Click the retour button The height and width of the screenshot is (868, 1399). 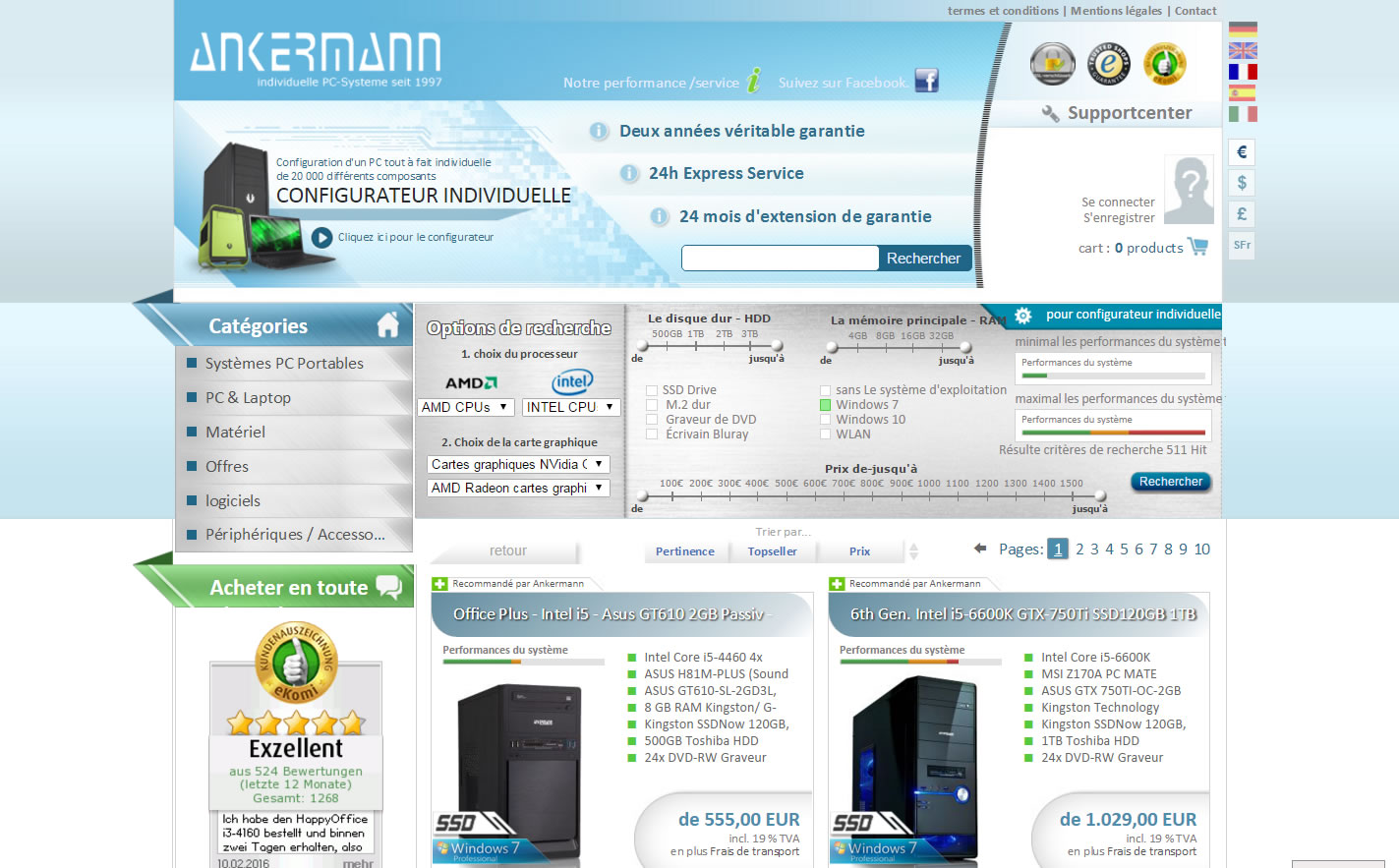508,550
